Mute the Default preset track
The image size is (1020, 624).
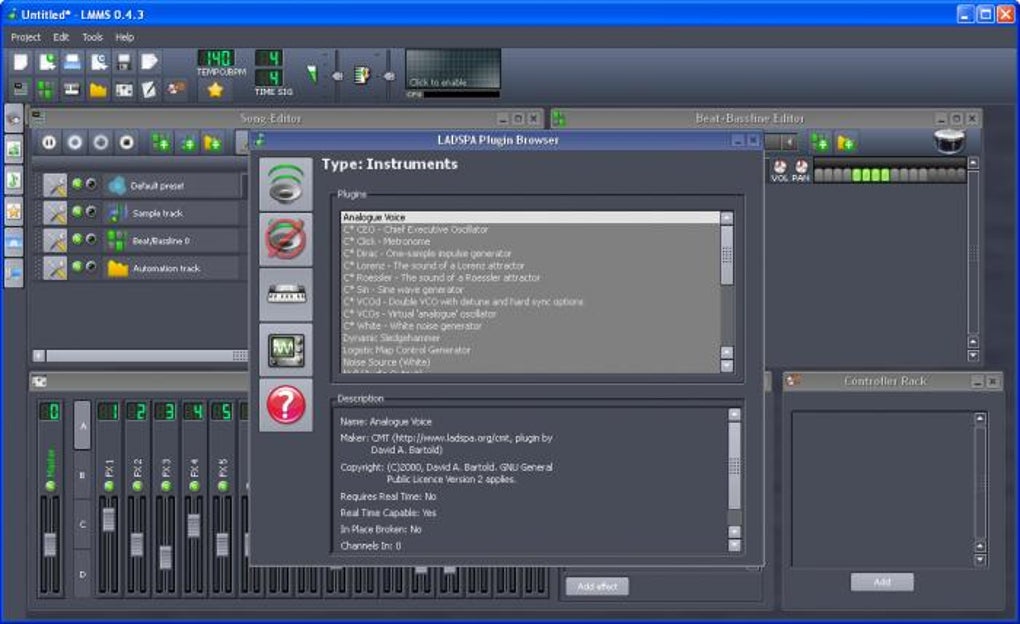point(77,184)
